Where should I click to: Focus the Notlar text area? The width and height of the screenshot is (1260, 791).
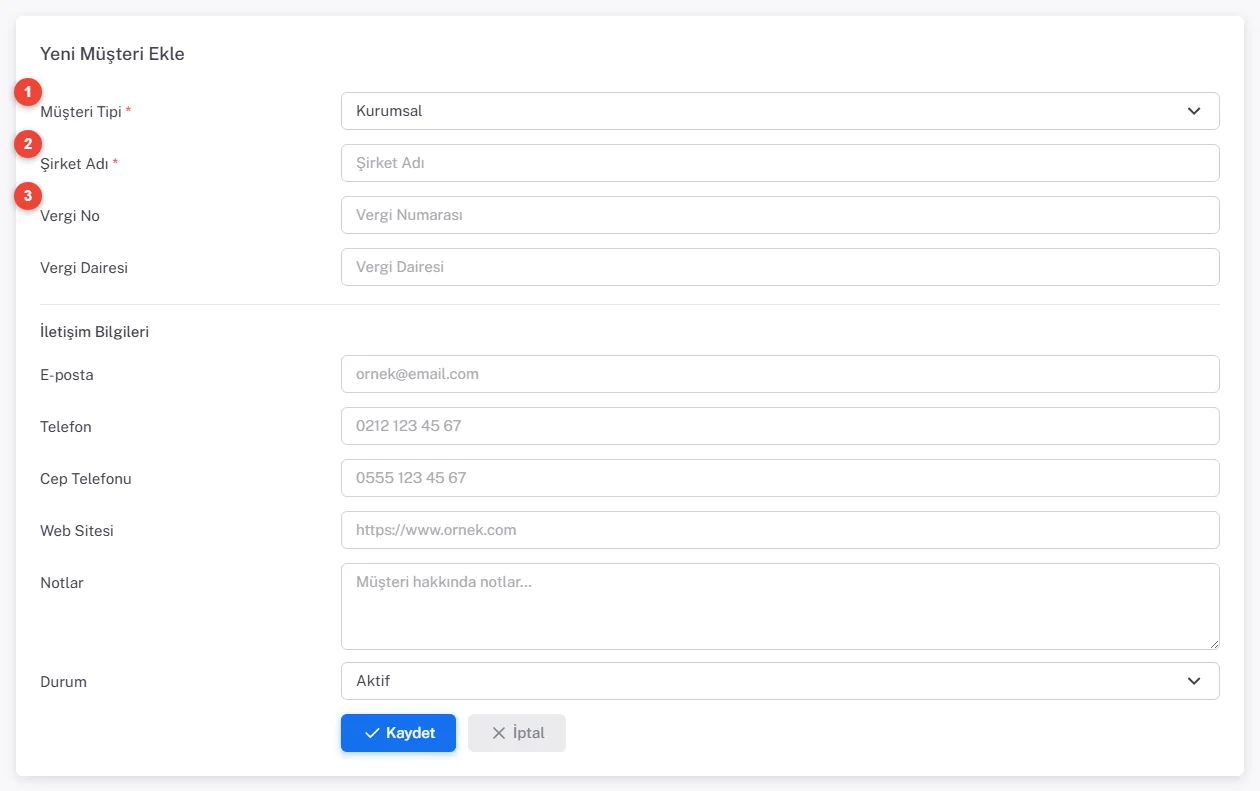[x=780, y=606]
